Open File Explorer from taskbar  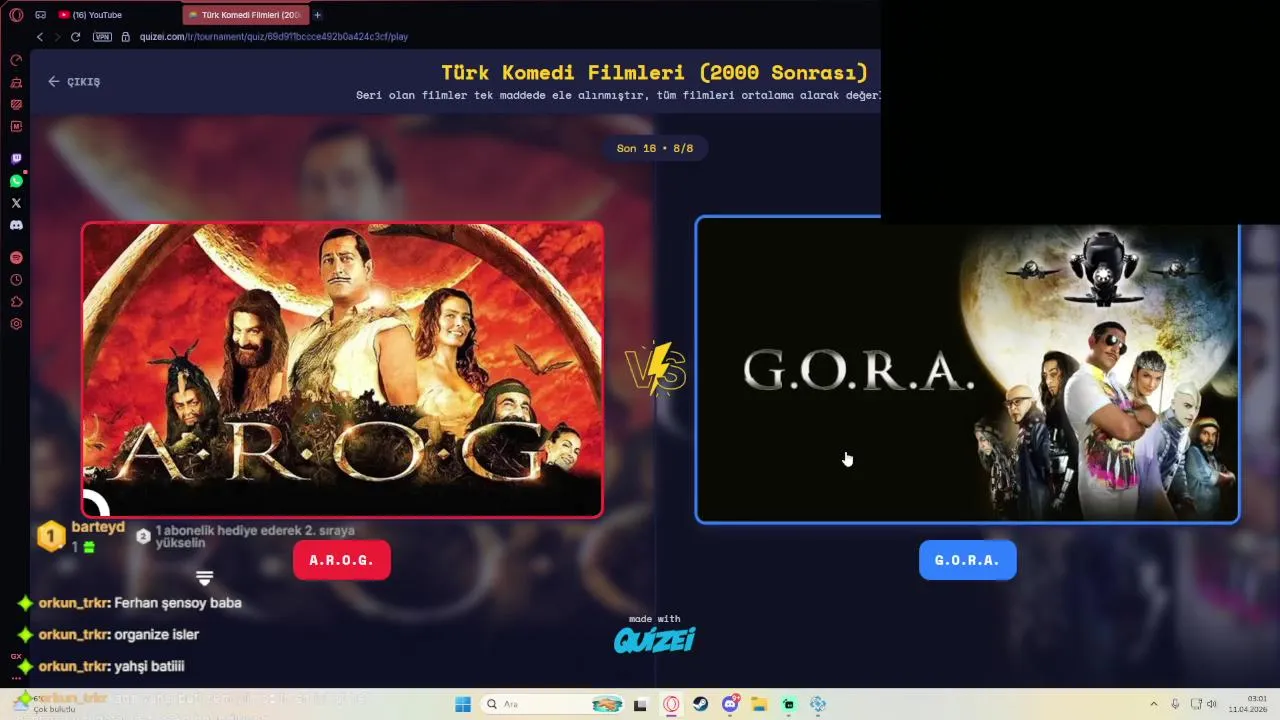click(x=759, y=704)
